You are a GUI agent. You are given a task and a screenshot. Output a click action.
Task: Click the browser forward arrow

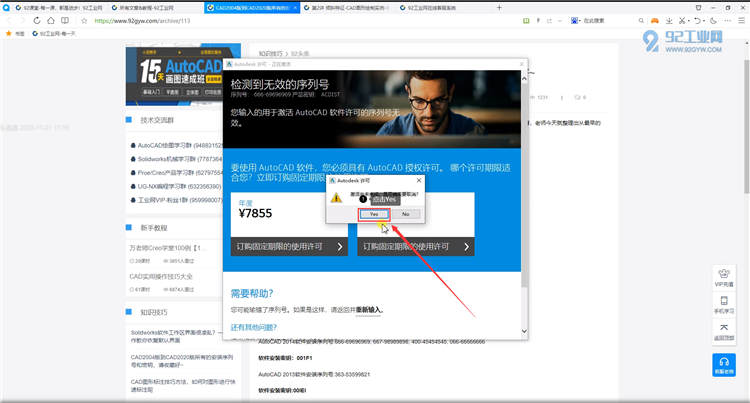pyautogui.click(x=22, y=21)
